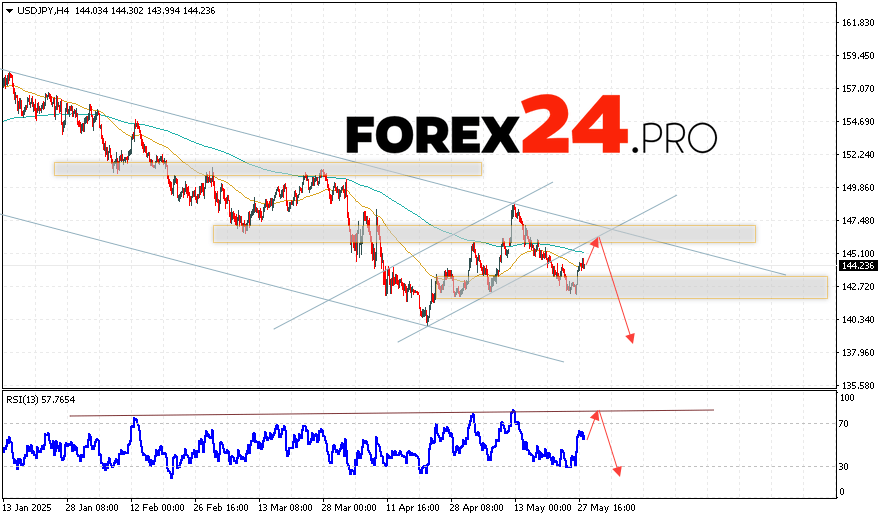Click the RSI resistance trendline above 70
This screenshot has width=882, height=519.
pos(390,412)
